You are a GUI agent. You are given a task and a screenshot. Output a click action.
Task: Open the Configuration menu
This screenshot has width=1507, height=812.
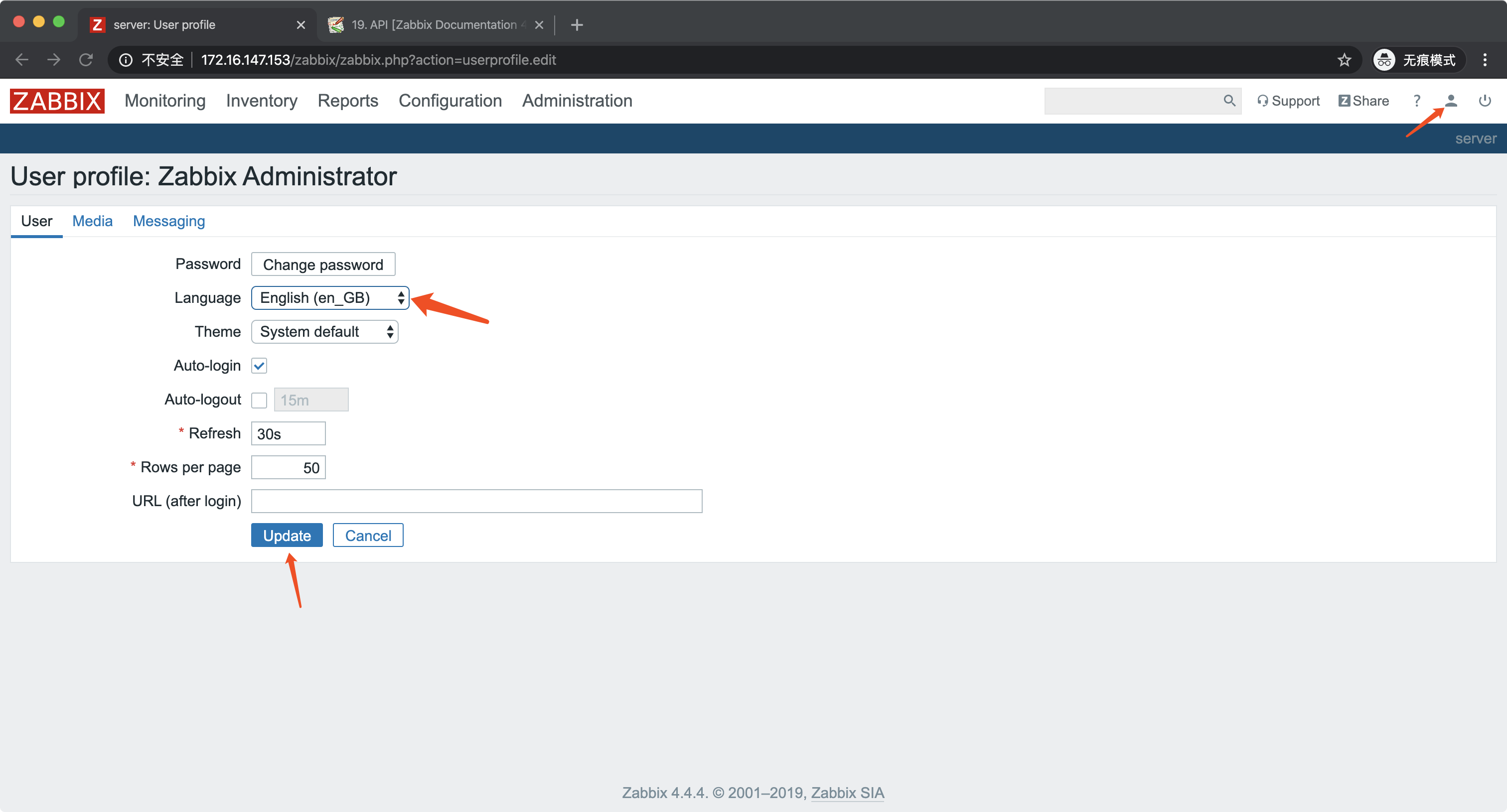click(x=450, y=101)
